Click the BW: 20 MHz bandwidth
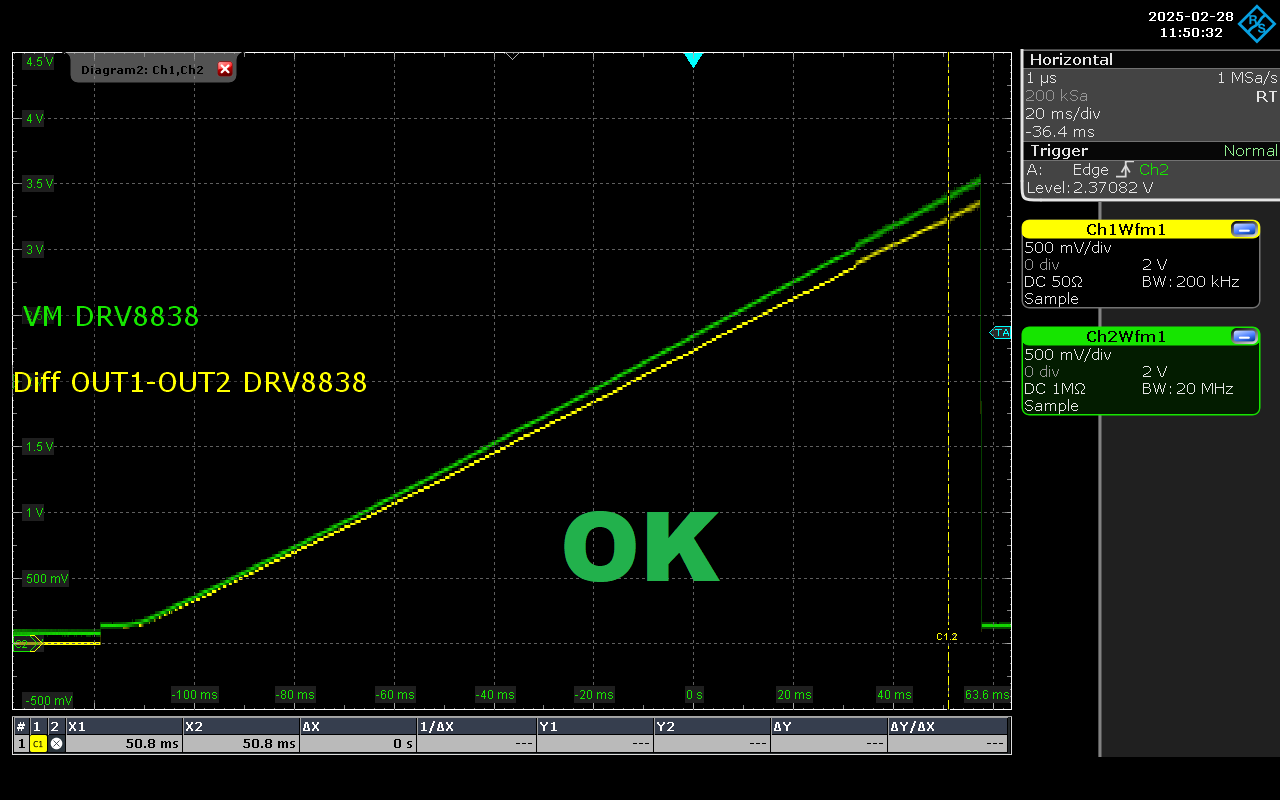This screenshot has height=800, width=1280. [1187, 389]
